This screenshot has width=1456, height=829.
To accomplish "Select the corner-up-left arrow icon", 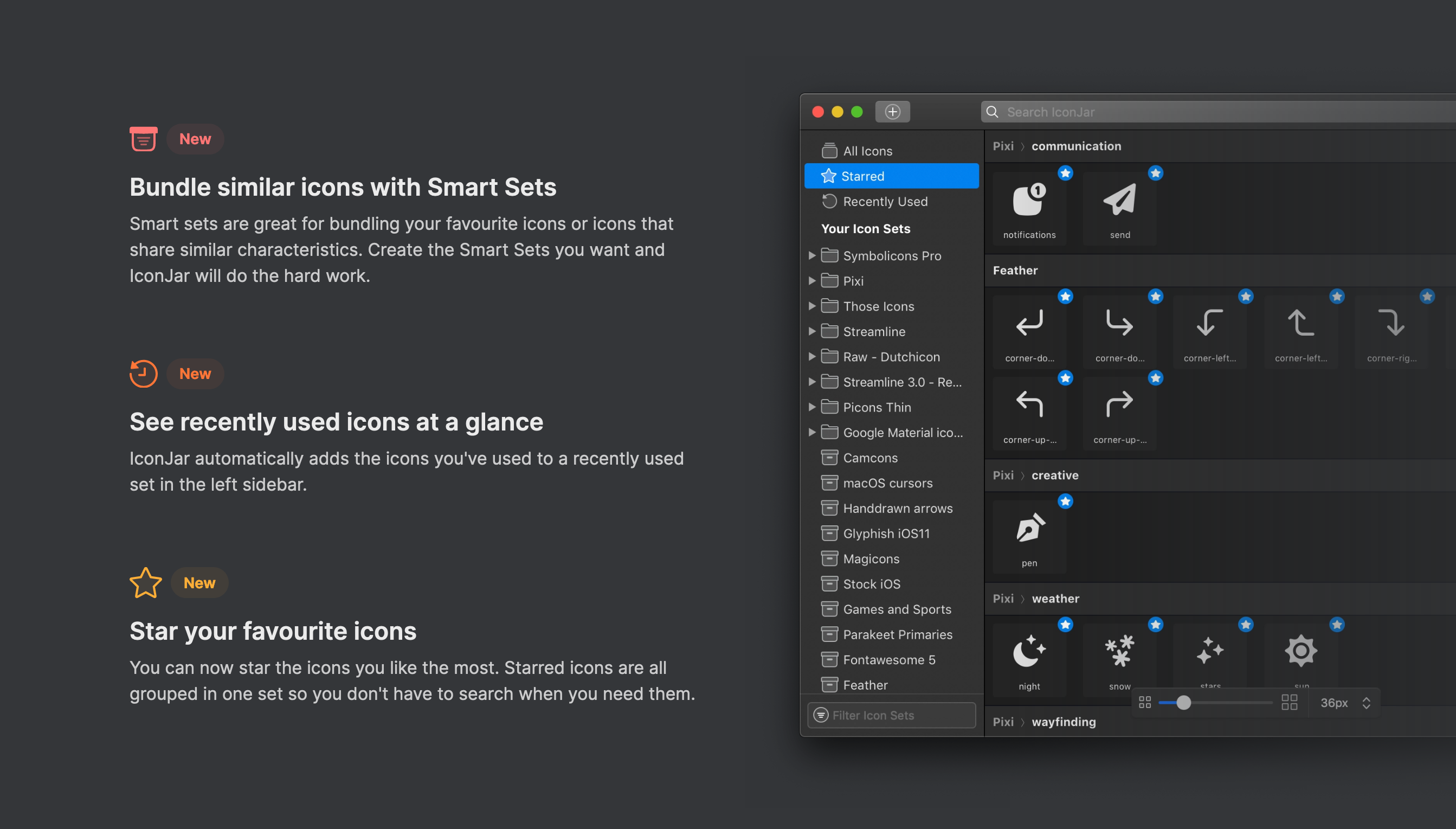I will click(x=1029, y=414).
